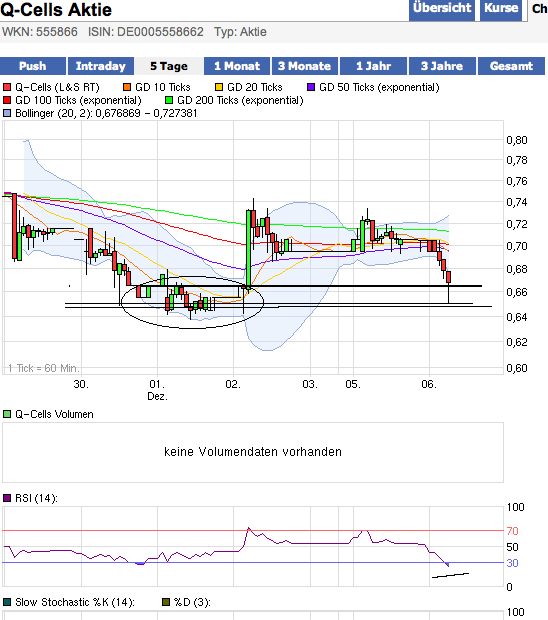Click the green GD 200 Ticks swatch
The image size is (548, 620).
[169, 100]
